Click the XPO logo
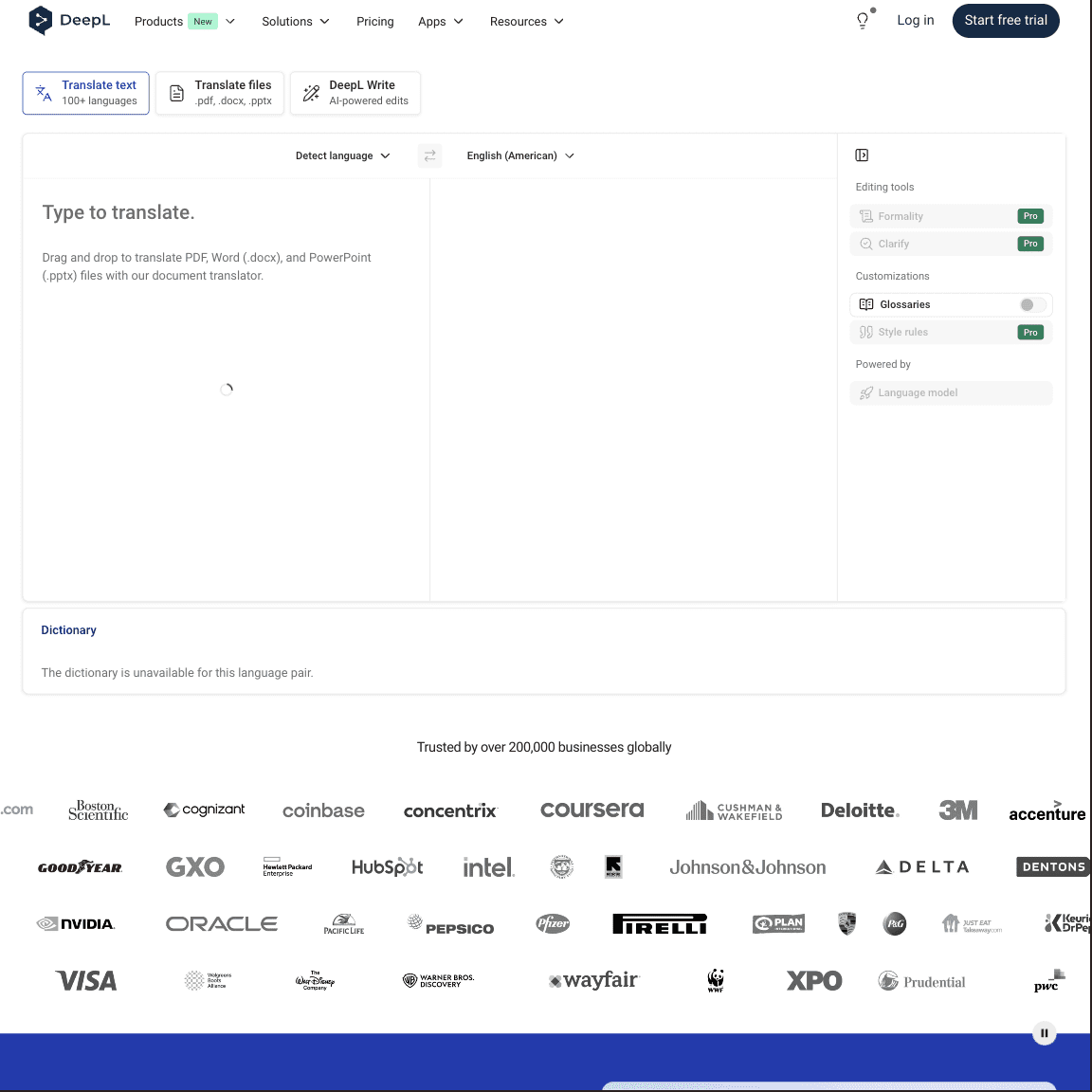The height and width of the screenshot is (1092, 1092). (x=814, y=981)
